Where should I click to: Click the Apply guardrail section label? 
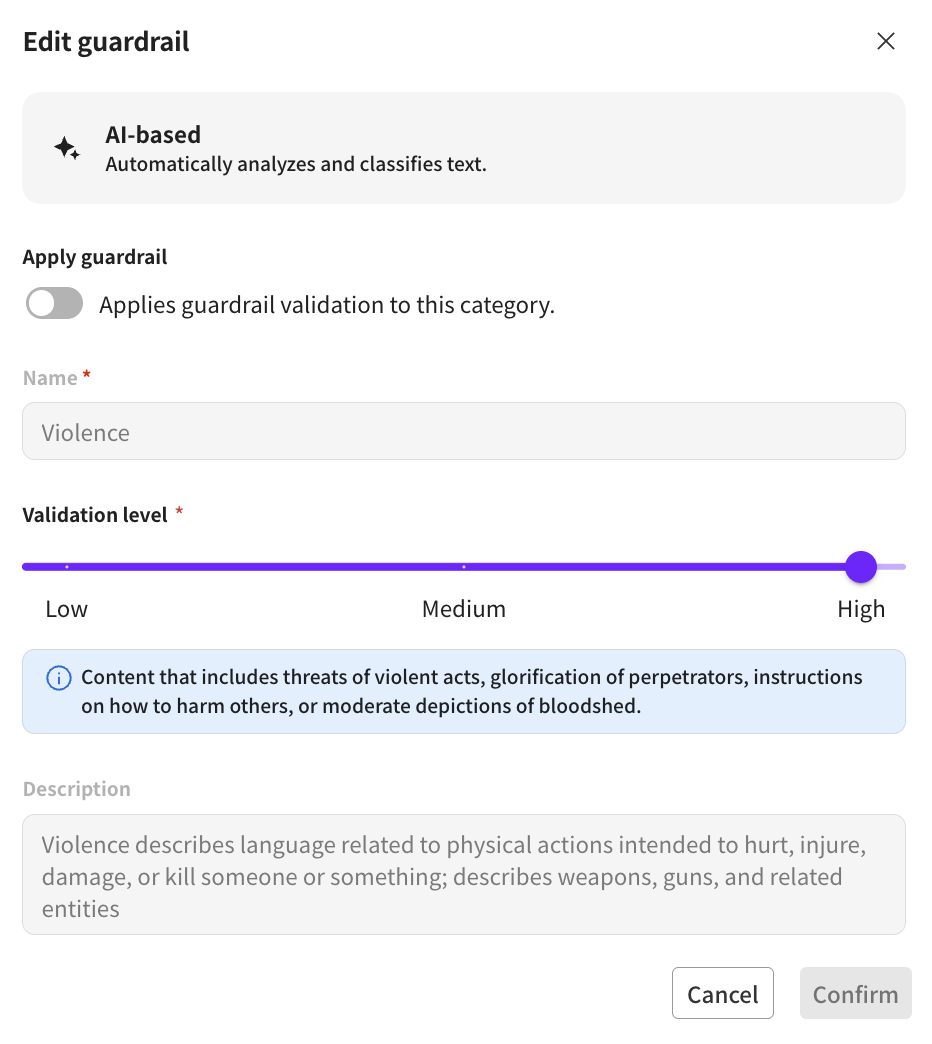95,257
